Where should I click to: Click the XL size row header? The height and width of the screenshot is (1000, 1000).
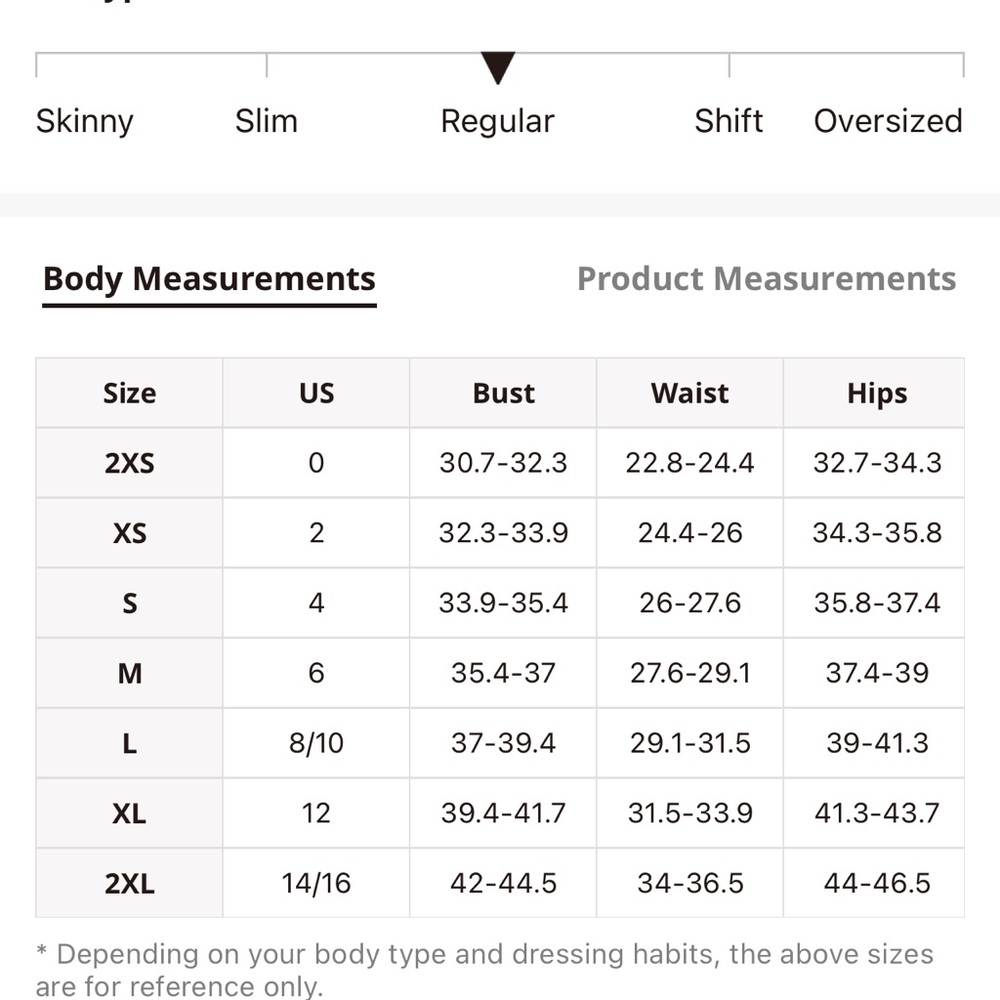[129, 813]
